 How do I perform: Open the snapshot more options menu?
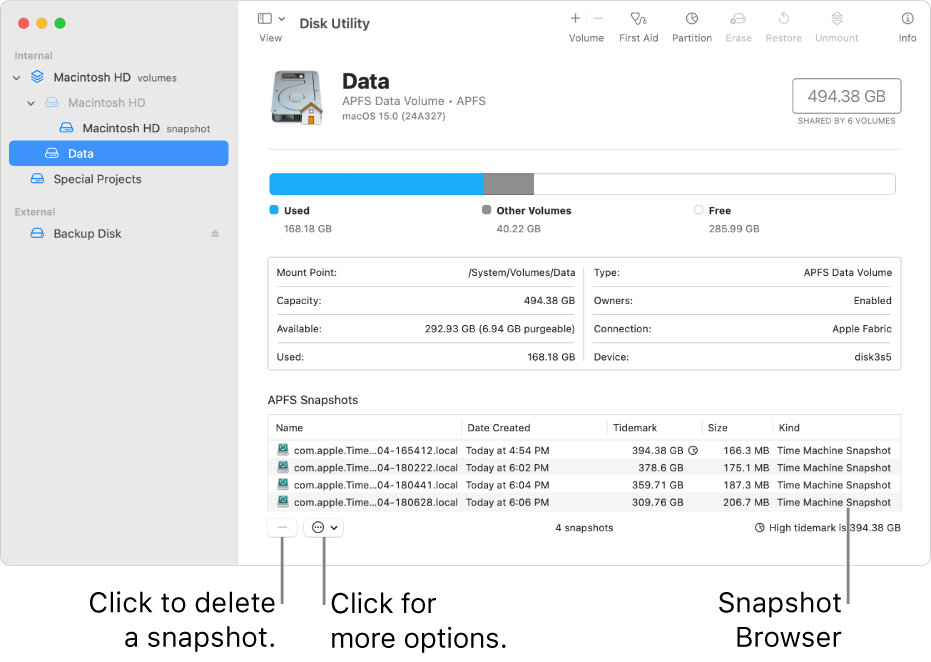324,527
